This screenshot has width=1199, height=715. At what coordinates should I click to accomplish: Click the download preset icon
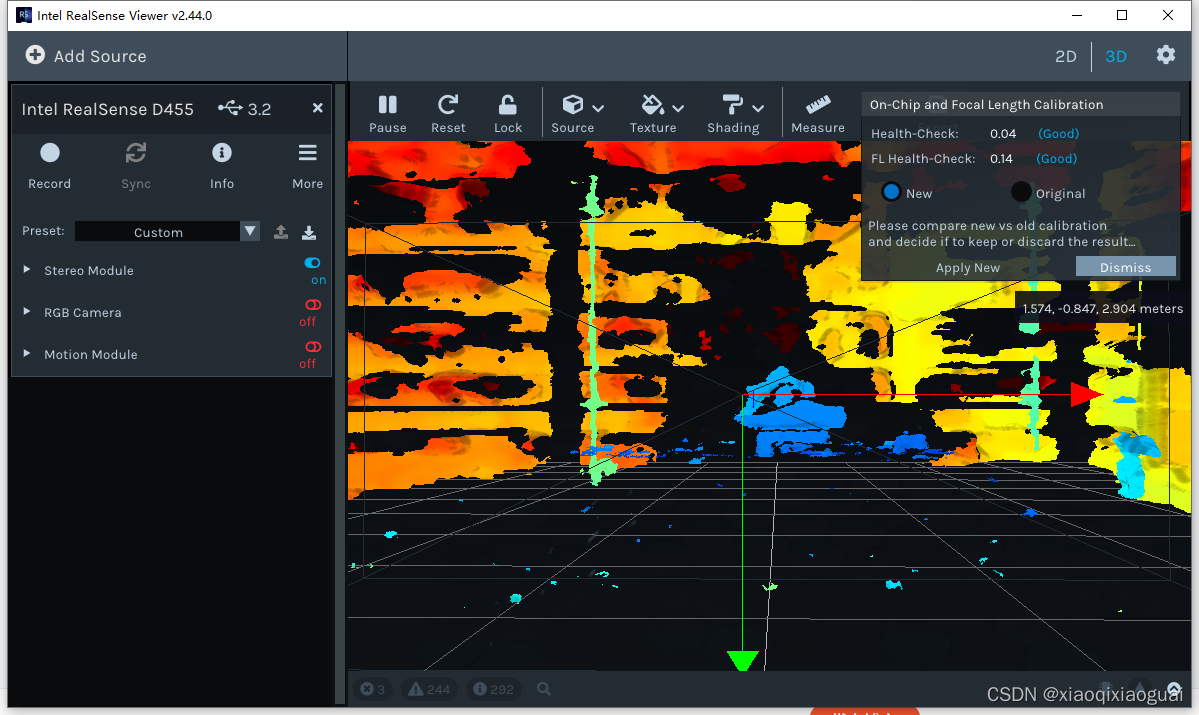tap(309, 232)
